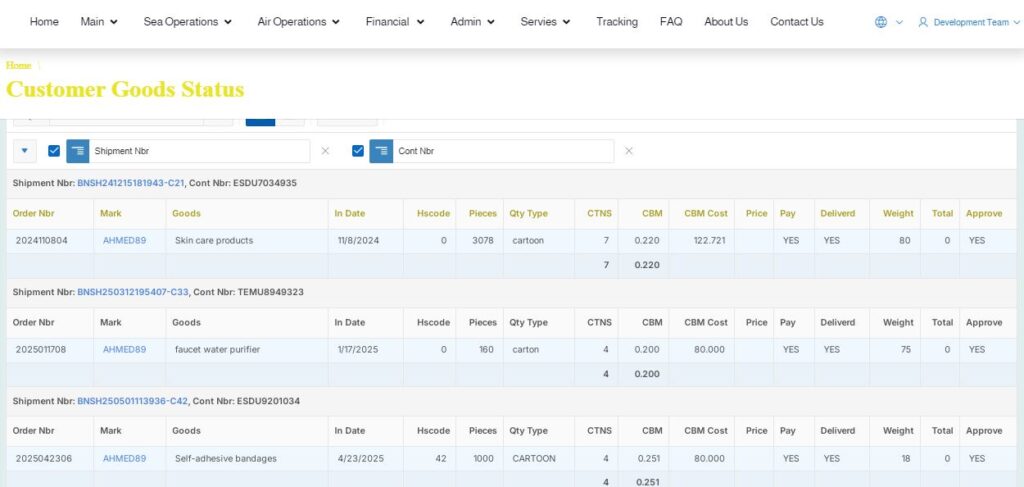
Task: Collapse the group-by control bar arrow
Action: click(25, 151)
